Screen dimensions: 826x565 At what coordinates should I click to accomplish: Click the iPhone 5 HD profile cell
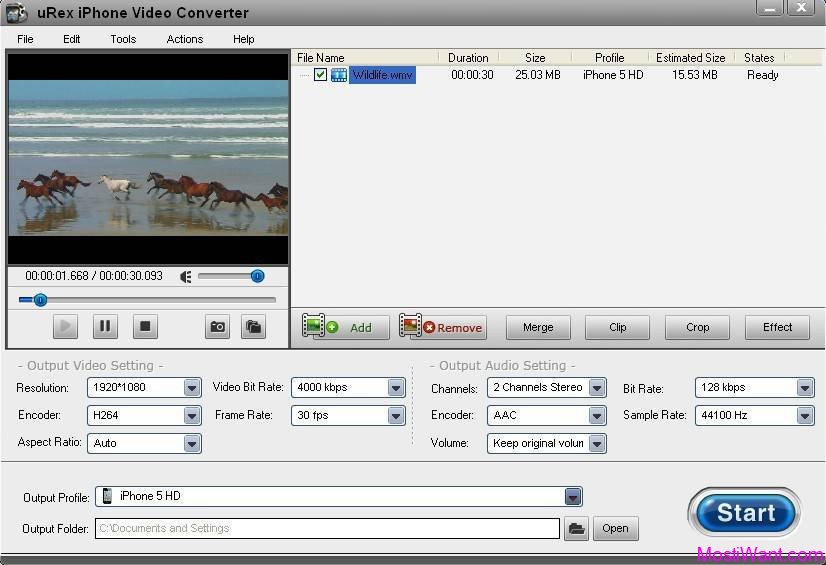tap(613, 75)
